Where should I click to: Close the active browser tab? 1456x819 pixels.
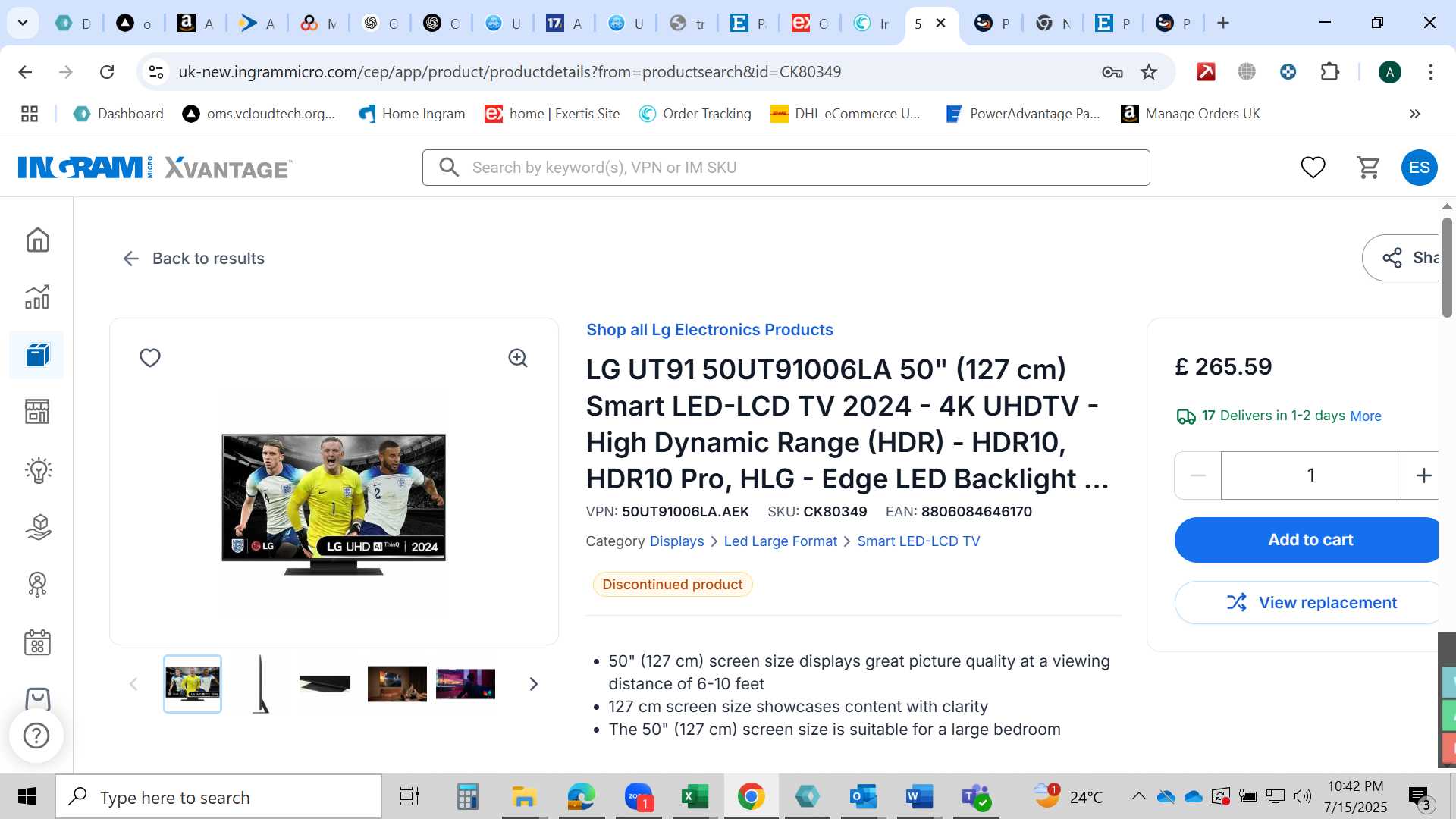940,23
